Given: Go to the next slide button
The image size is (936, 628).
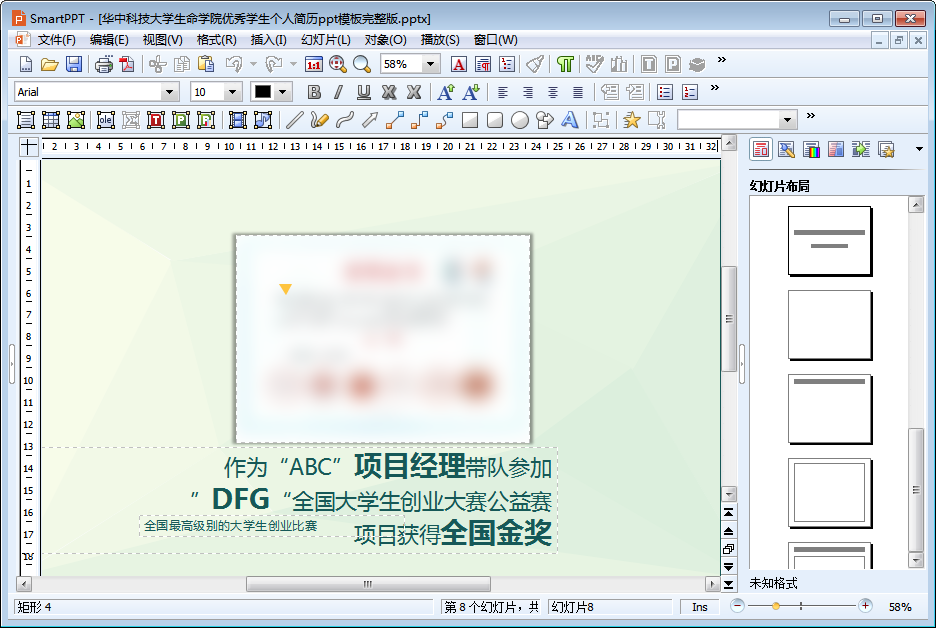Looking at the screenshot, I should click(x=729, y=567).
